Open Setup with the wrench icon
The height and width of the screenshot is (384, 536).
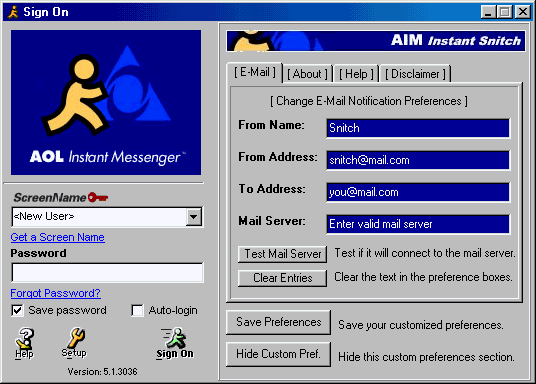point(74,343)
